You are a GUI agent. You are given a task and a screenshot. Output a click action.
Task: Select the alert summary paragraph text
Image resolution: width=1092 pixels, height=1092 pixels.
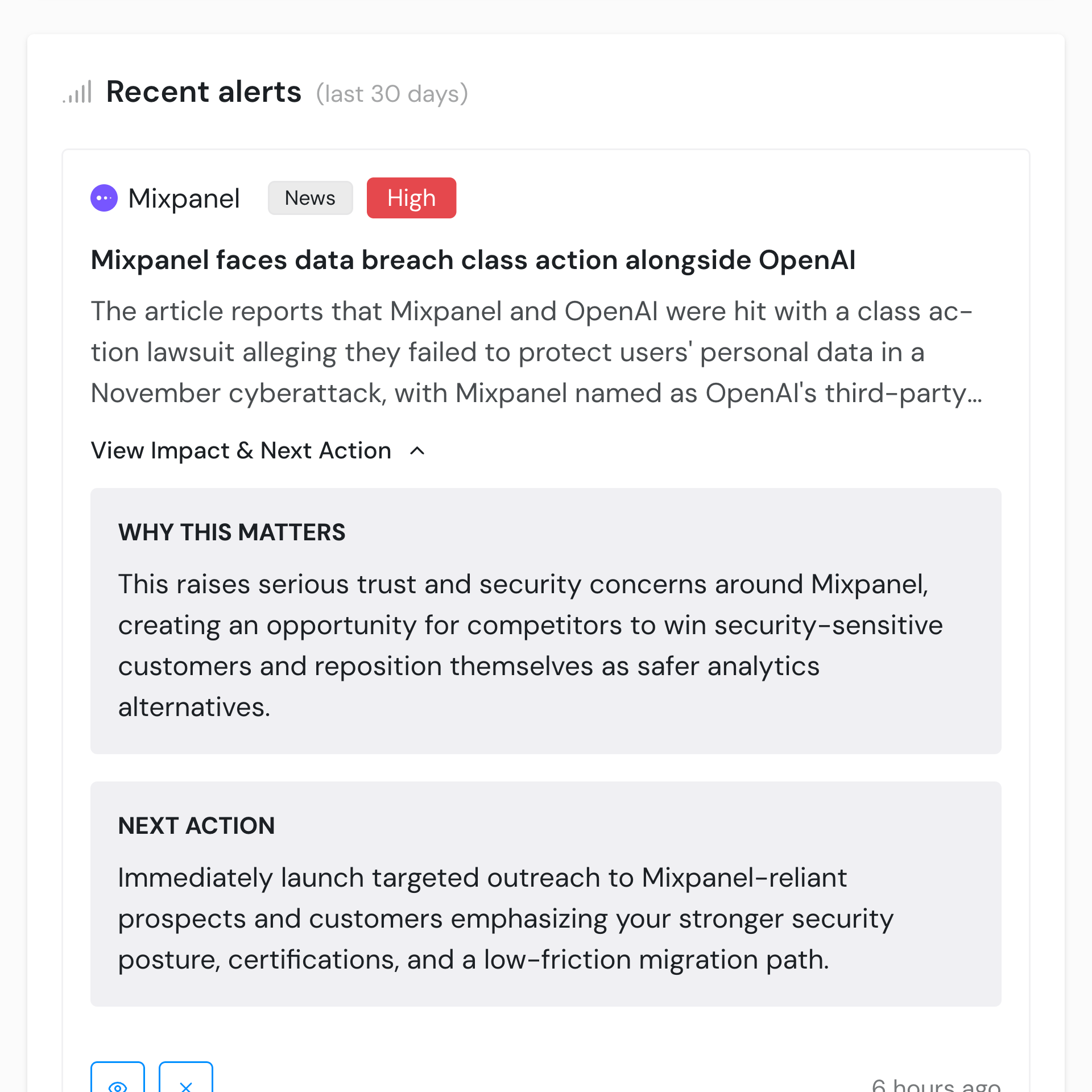(537, 351)
